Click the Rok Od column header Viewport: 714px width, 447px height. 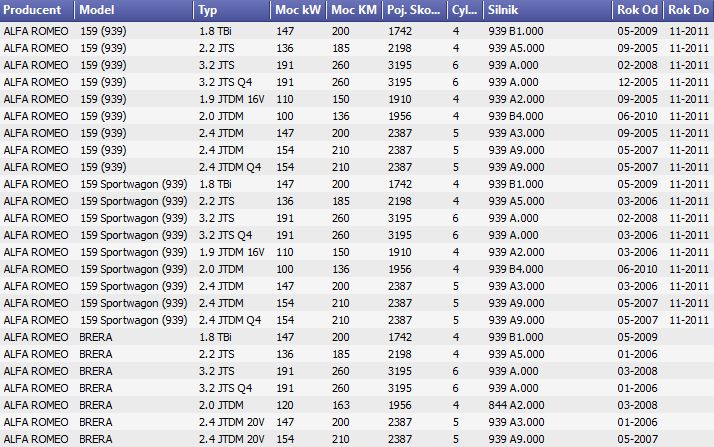(x=638, y=10)
